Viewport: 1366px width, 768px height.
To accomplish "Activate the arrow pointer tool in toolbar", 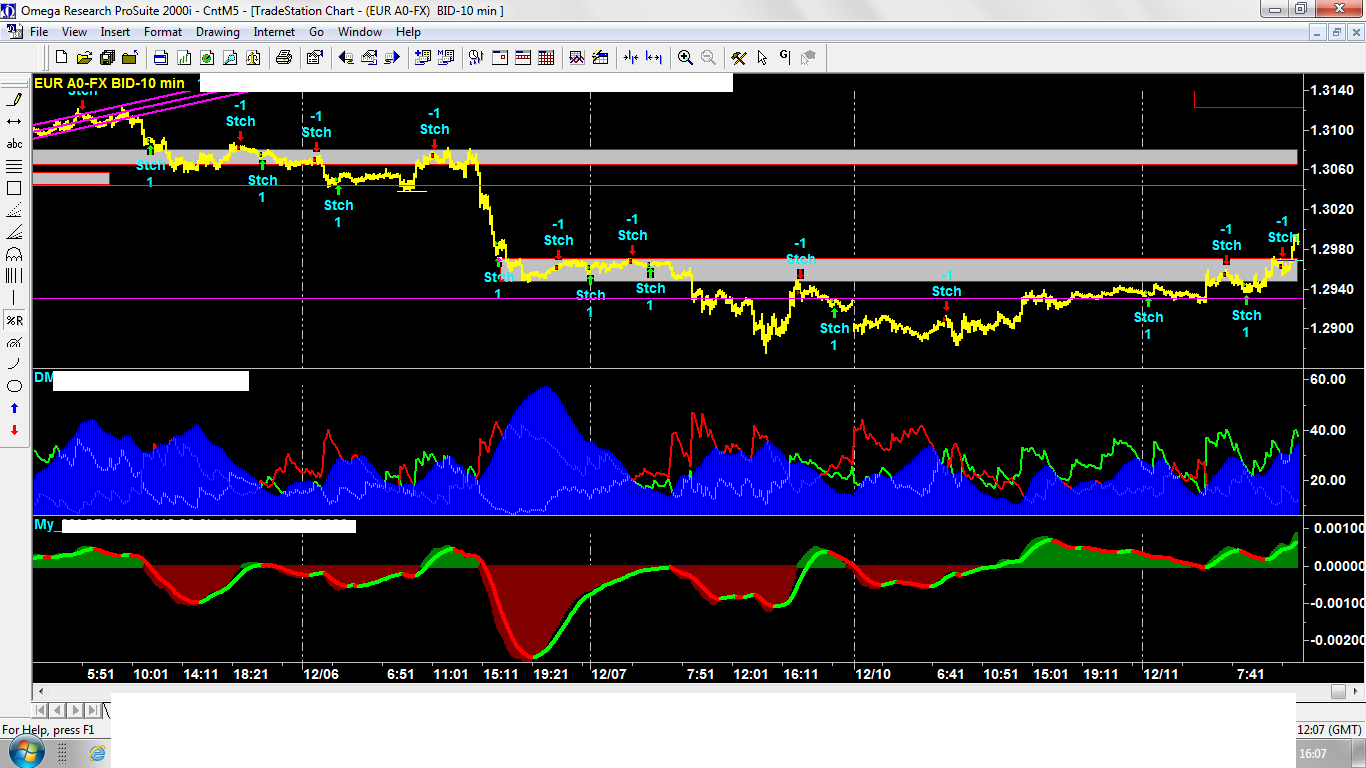I will 762,58.
